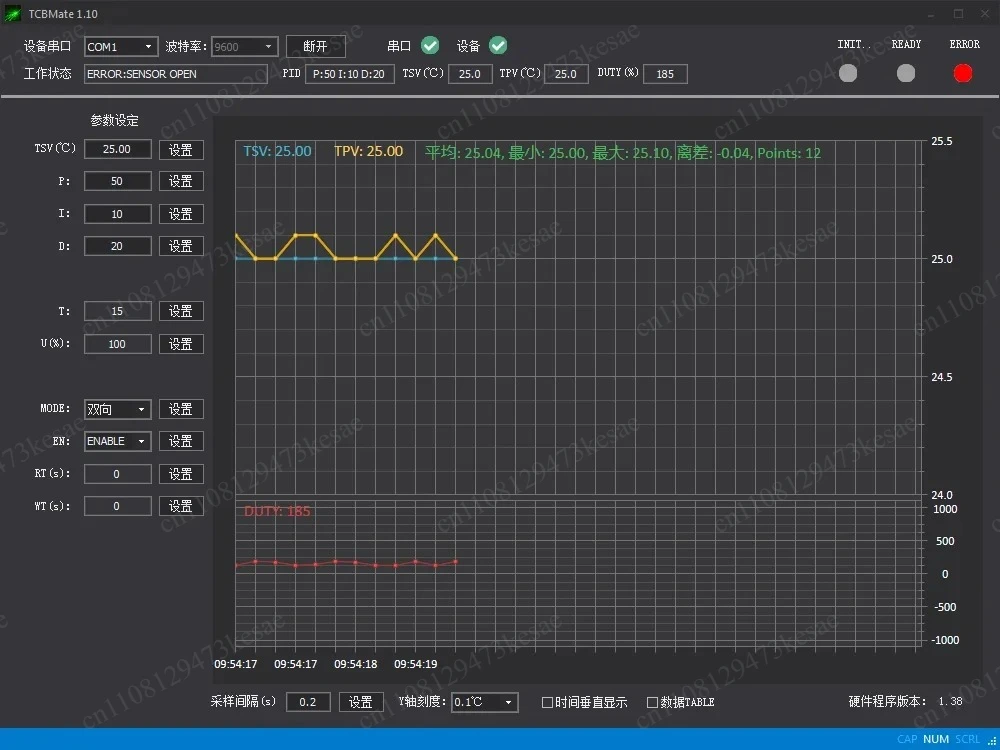This screenshot has width=1000, height=750.
Task: Click the RT(s) input field
Action: [117, 474]
